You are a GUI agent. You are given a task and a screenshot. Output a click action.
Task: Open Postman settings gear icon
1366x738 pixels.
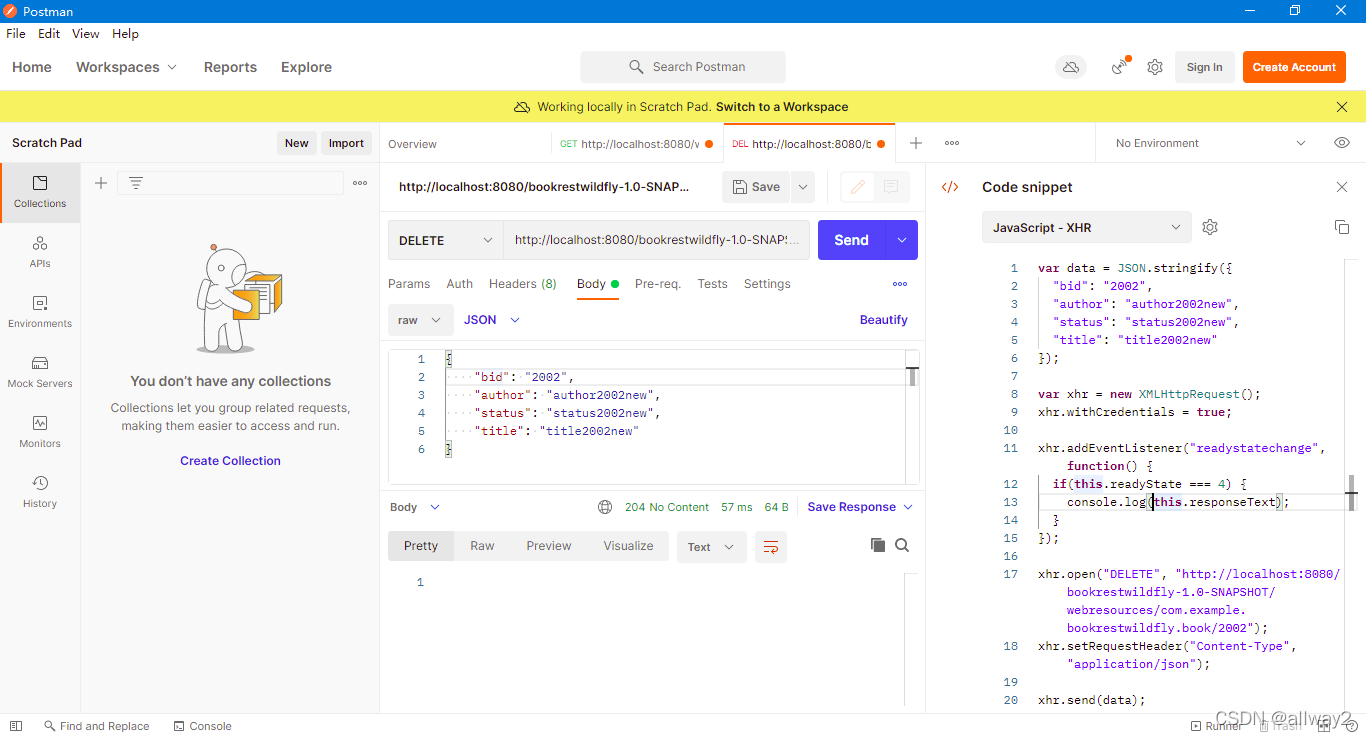coord(1155,67)
